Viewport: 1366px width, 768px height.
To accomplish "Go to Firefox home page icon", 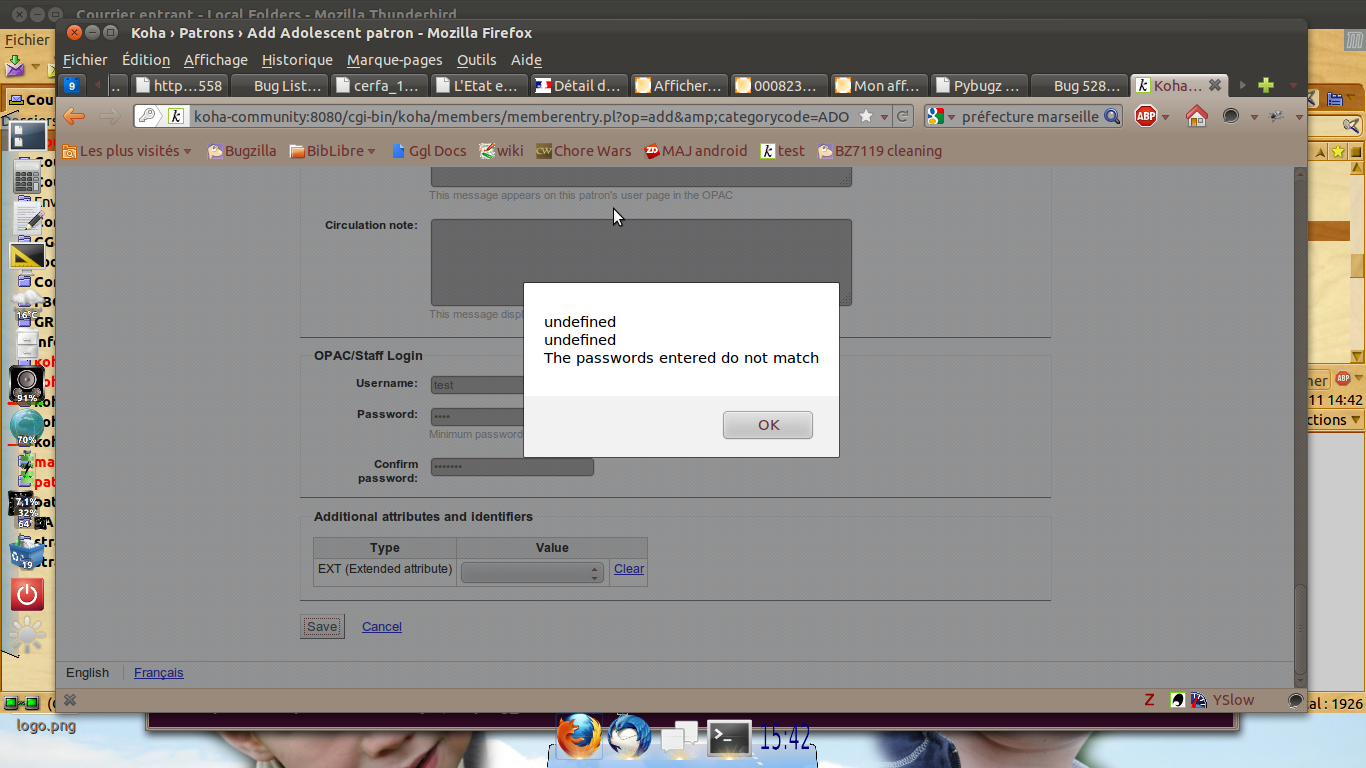I will (1196, 117).
